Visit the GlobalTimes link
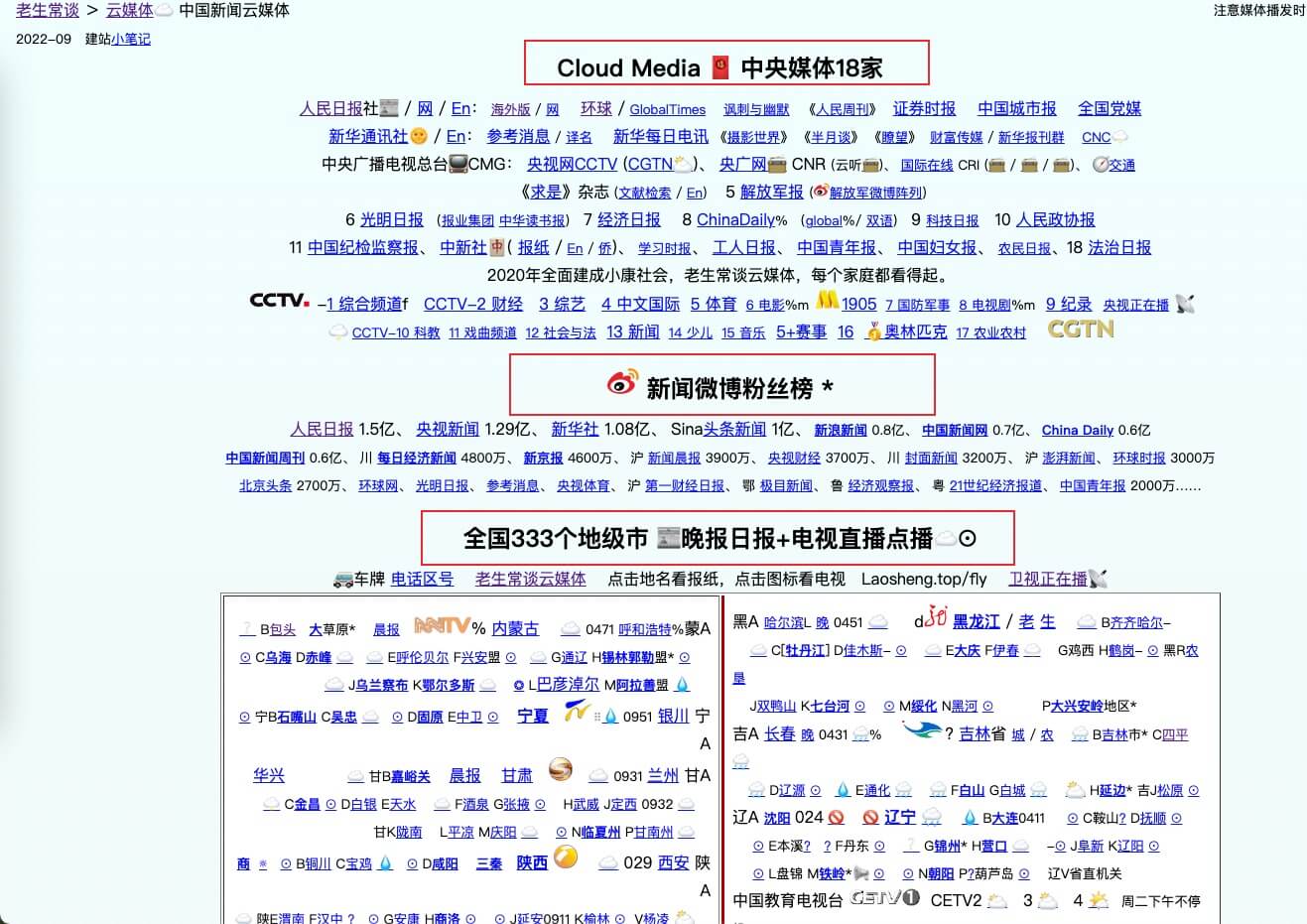This screenshot has width=1307, height=924. [x=668, y=110]
